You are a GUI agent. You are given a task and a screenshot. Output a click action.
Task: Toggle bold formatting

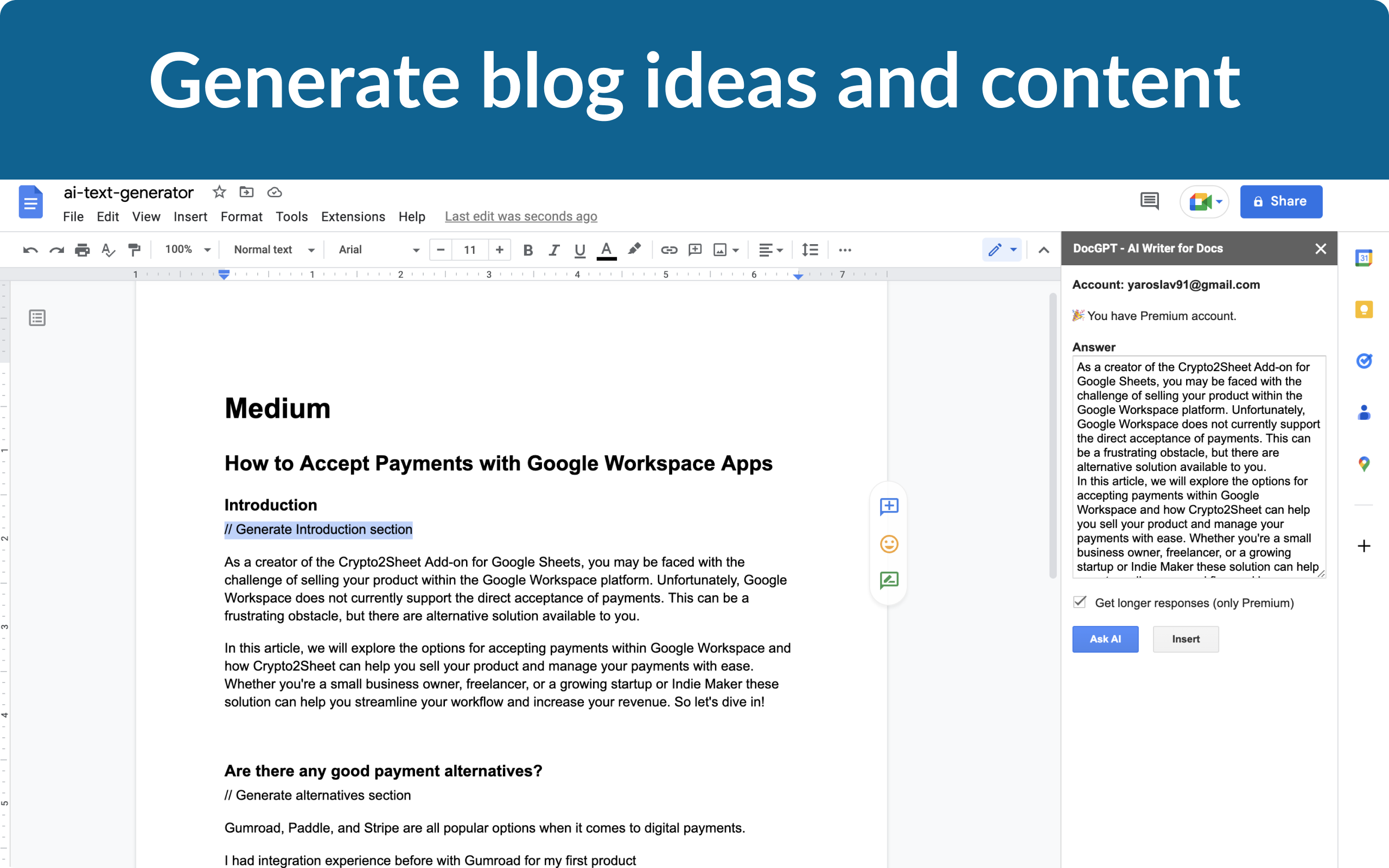tap(528, 250)
